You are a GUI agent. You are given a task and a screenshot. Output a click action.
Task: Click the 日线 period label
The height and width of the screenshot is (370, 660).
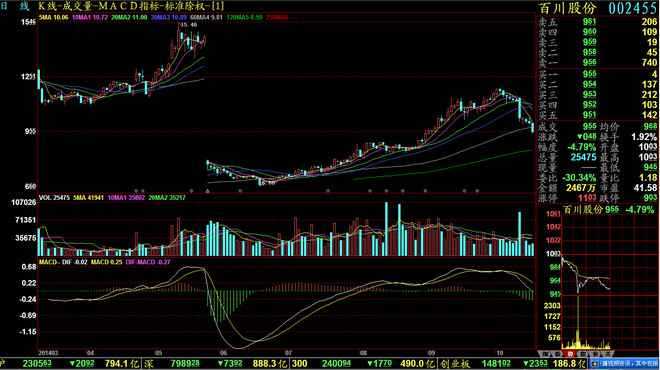pyautogui.click(x=15, y=6)
